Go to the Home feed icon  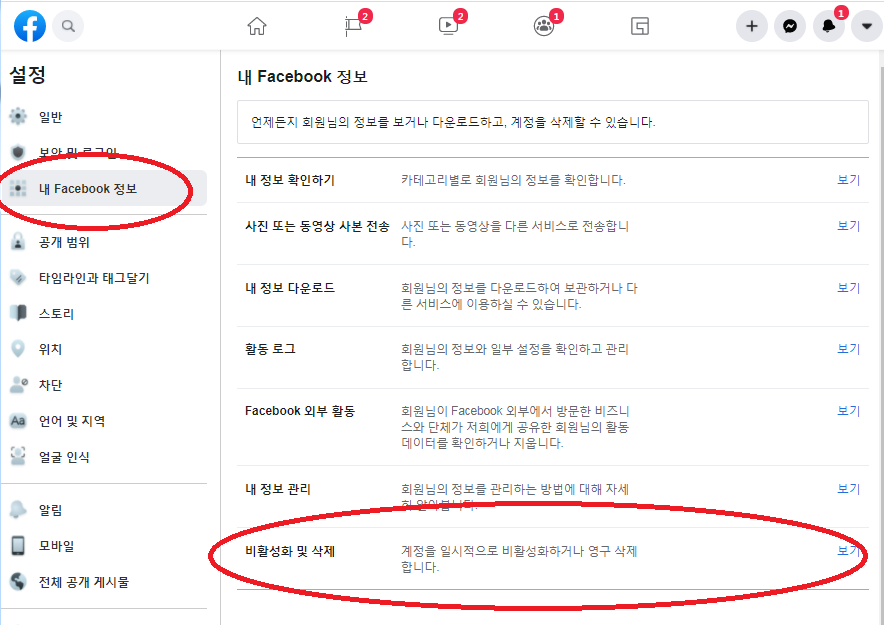(x=257, y=26)
